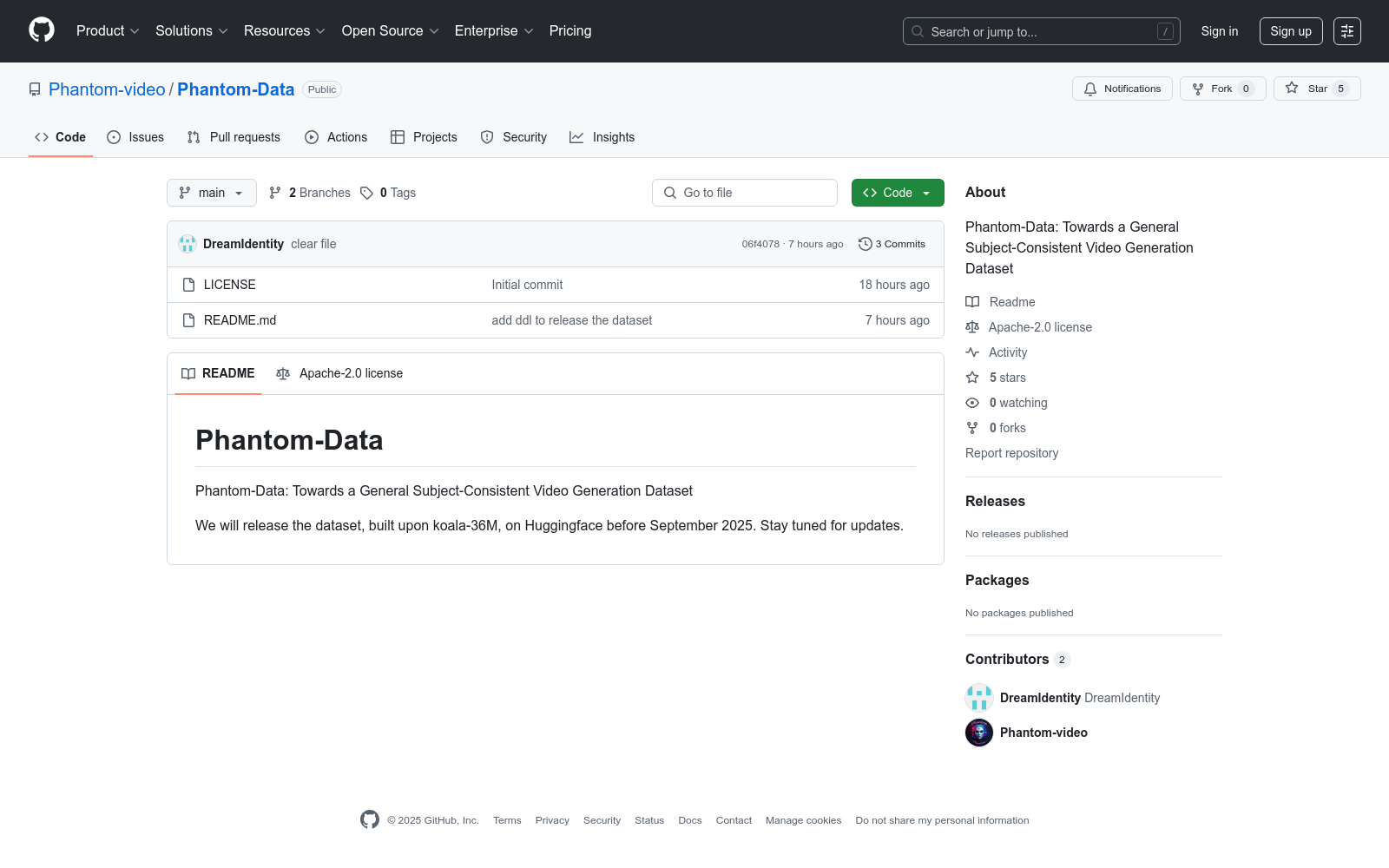Expand the Enterprise menu

click(493, 31)
